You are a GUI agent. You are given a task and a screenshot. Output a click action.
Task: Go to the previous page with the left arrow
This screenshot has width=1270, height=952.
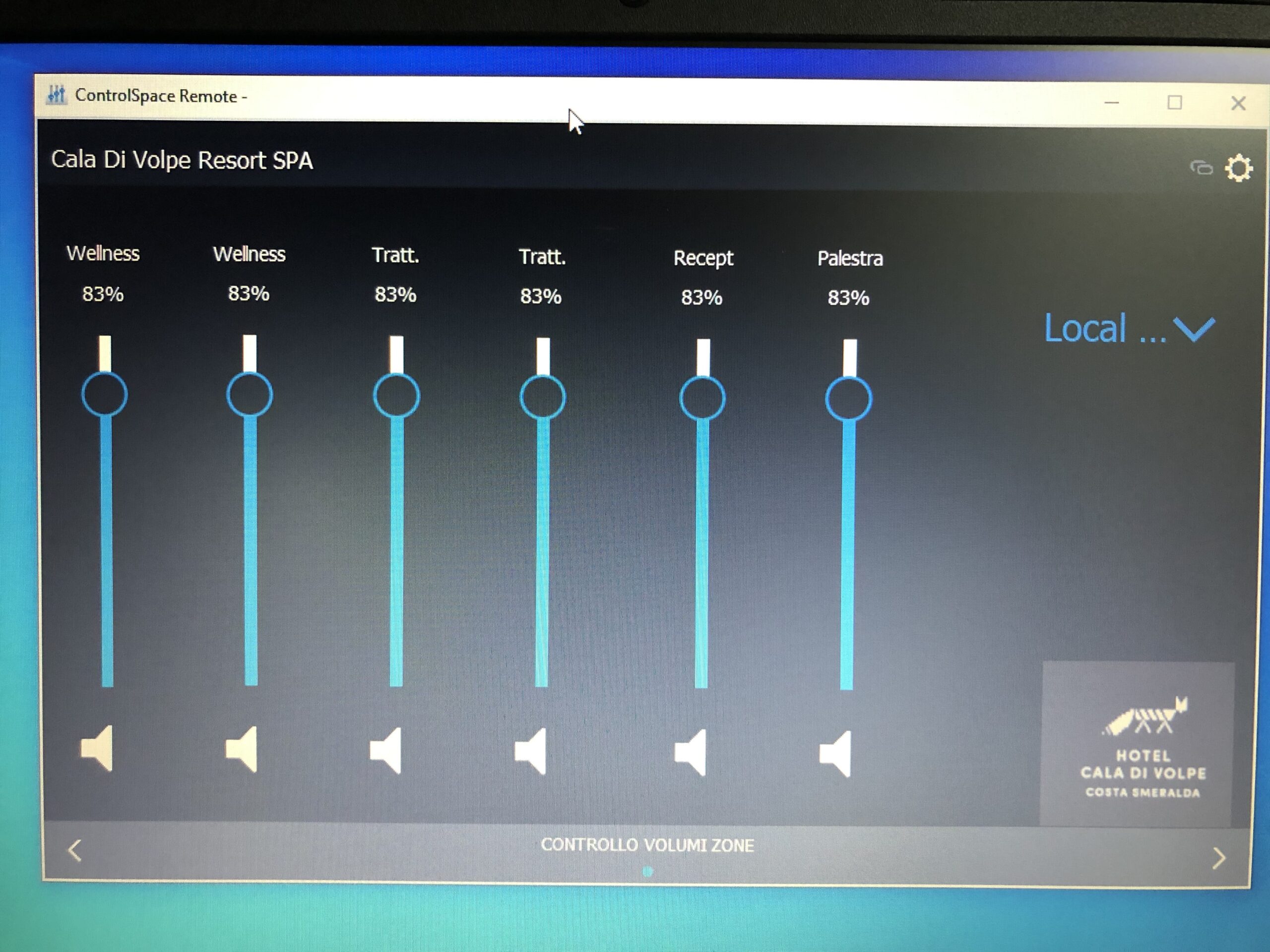74,850
